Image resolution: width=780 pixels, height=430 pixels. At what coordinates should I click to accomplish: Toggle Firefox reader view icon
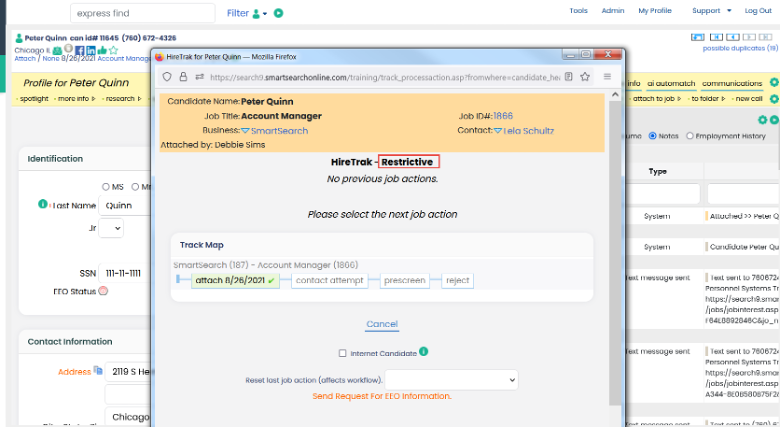[x=568, y=76]
